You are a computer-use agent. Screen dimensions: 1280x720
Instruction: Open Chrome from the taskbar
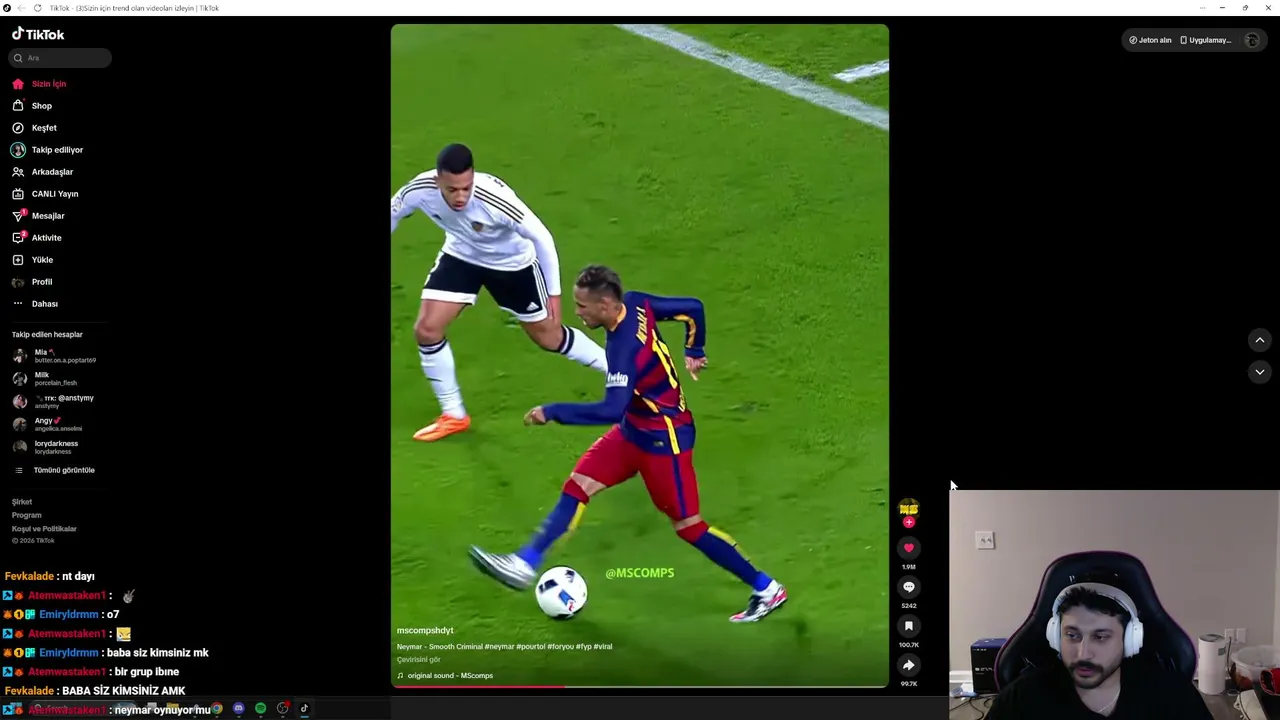[216, 709]
